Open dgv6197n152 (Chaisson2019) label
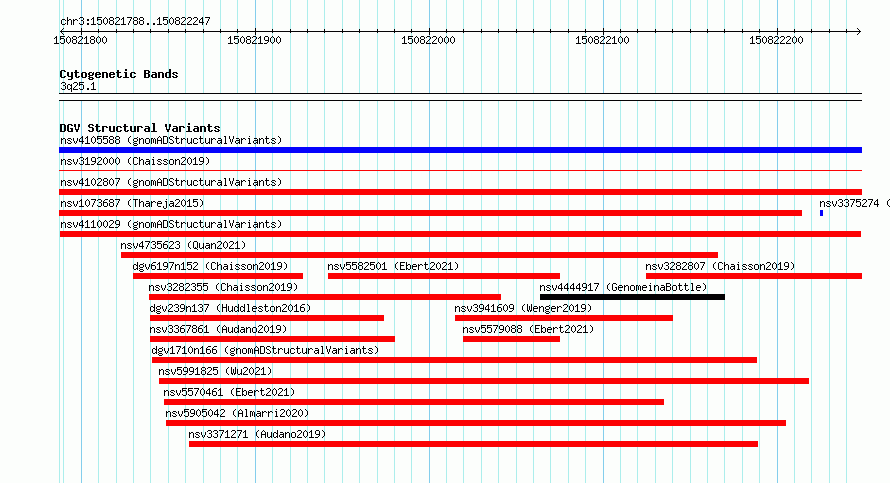Image resolution: width=890 pixels, height=483 pixels. click(210, 266)
